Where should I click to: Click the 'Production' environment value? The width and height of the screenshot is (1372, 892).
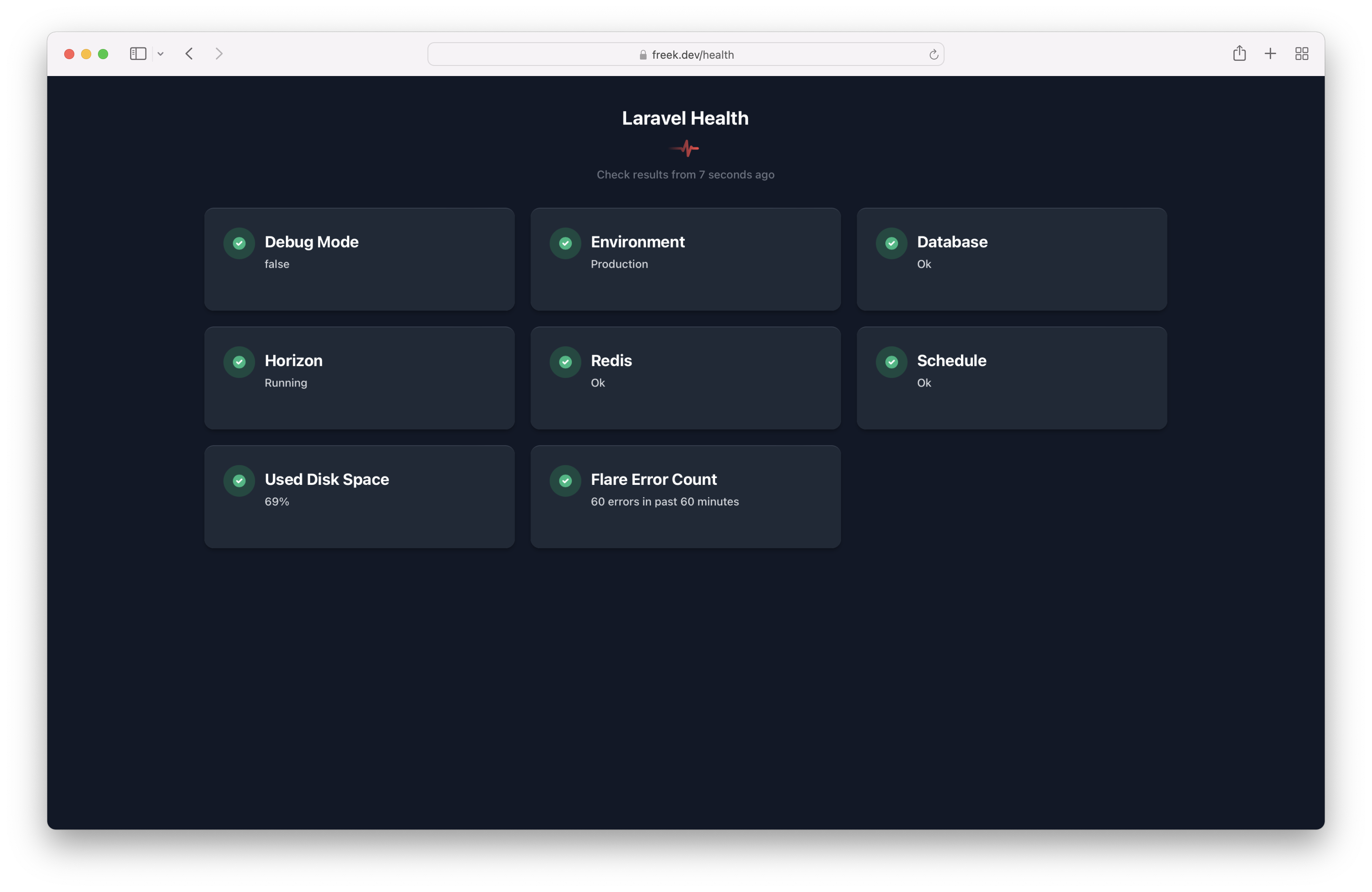click(619, 264)
